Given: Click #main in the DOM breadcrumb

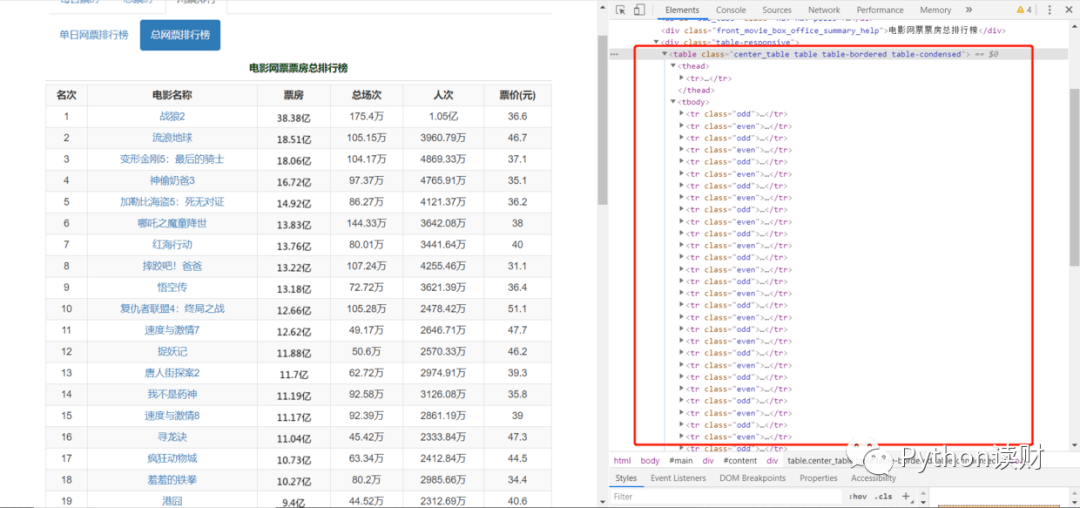Looking at the screenshot, I should pos(681,461).
